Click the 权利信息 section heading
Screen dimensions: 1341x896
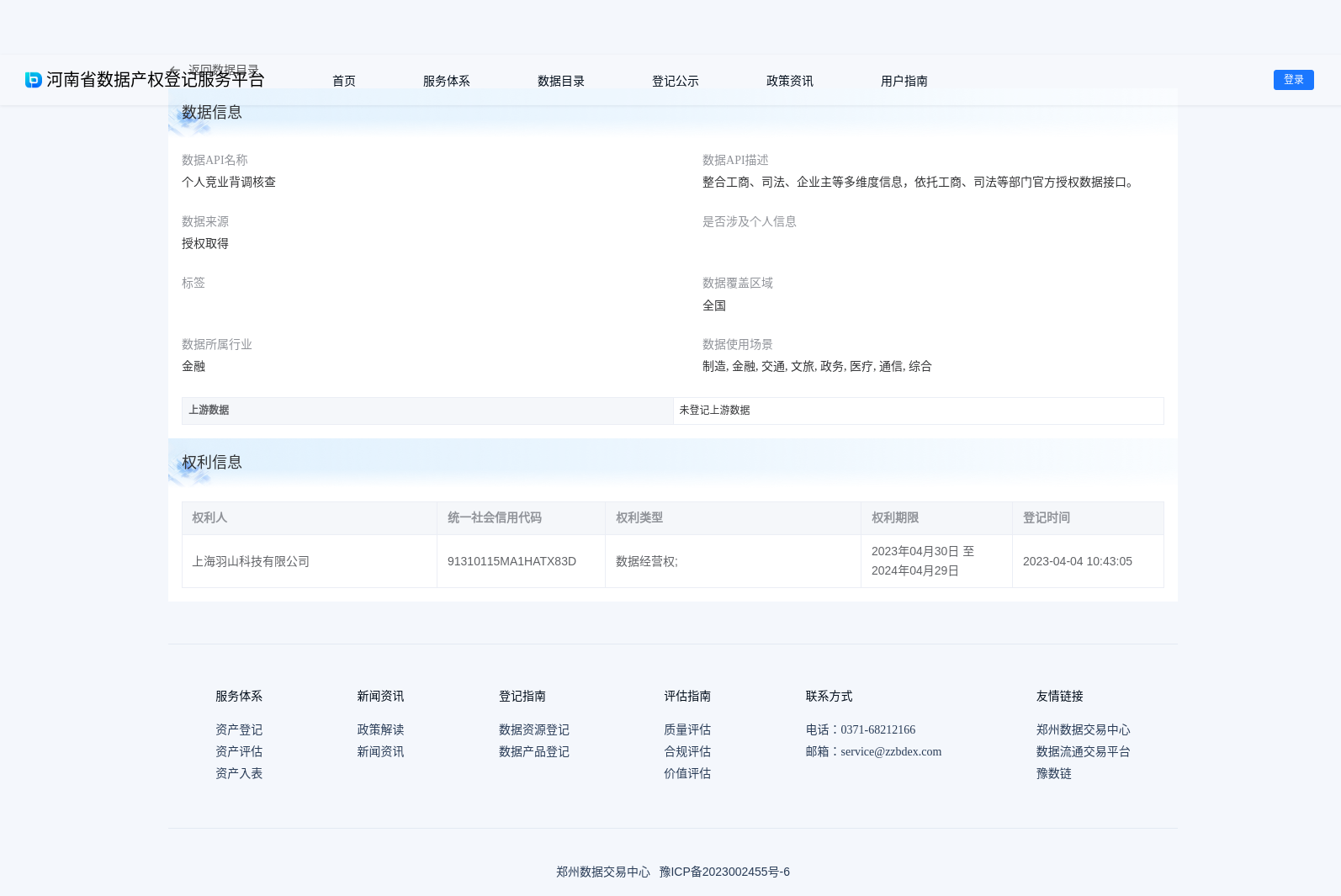click(212, 462)
